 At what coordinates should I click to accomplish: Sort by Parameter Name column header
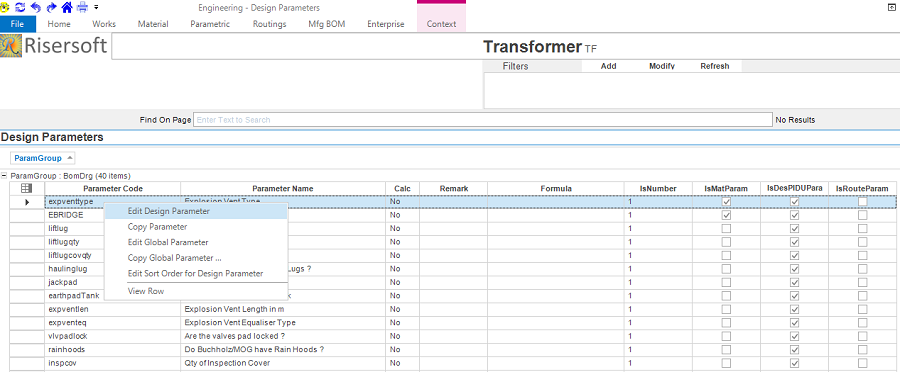point(283,188)
